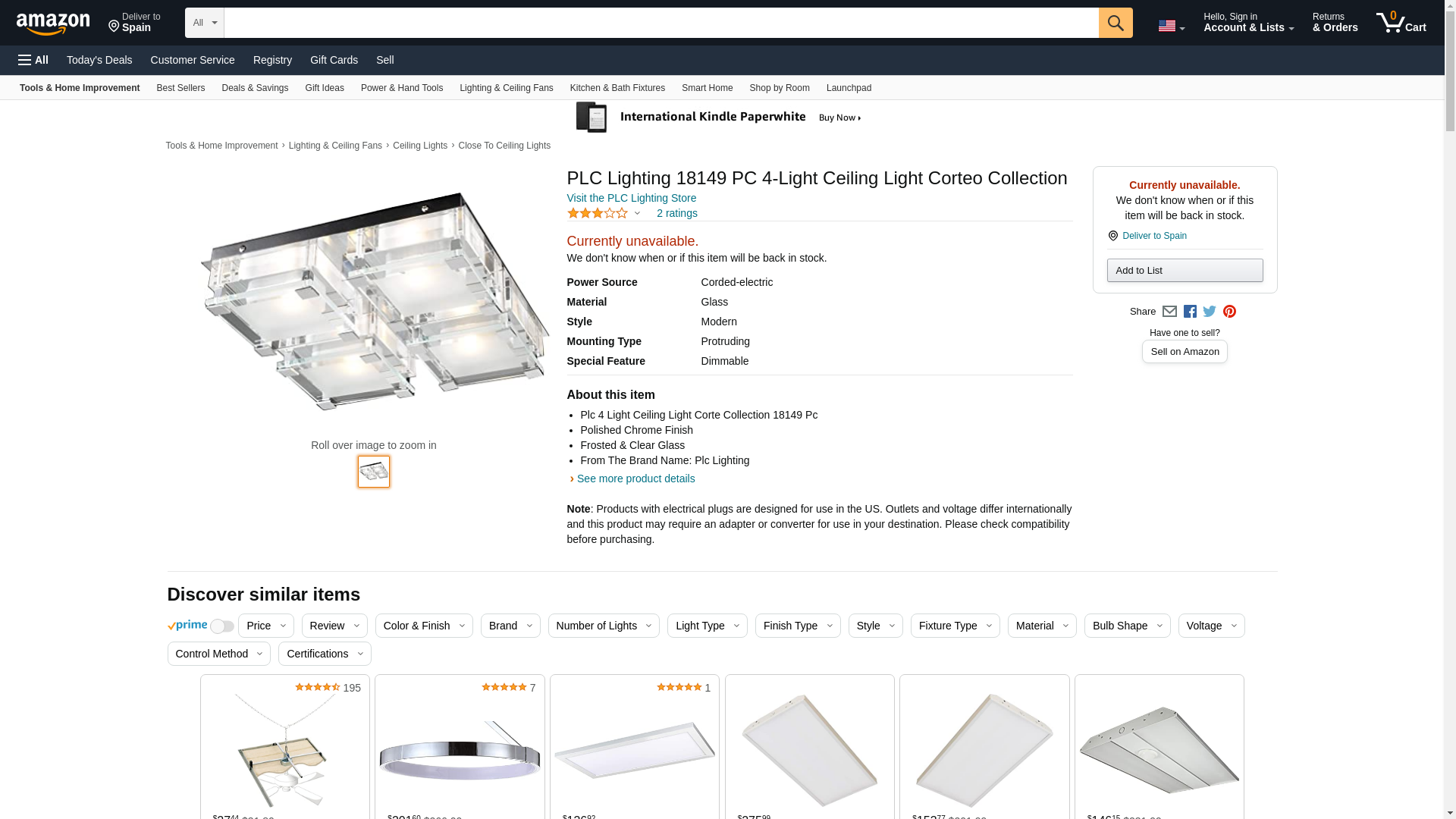Share product on Twitter icon
The height and width of the screenshot is (819, 1456).
tap(1210, 312)
